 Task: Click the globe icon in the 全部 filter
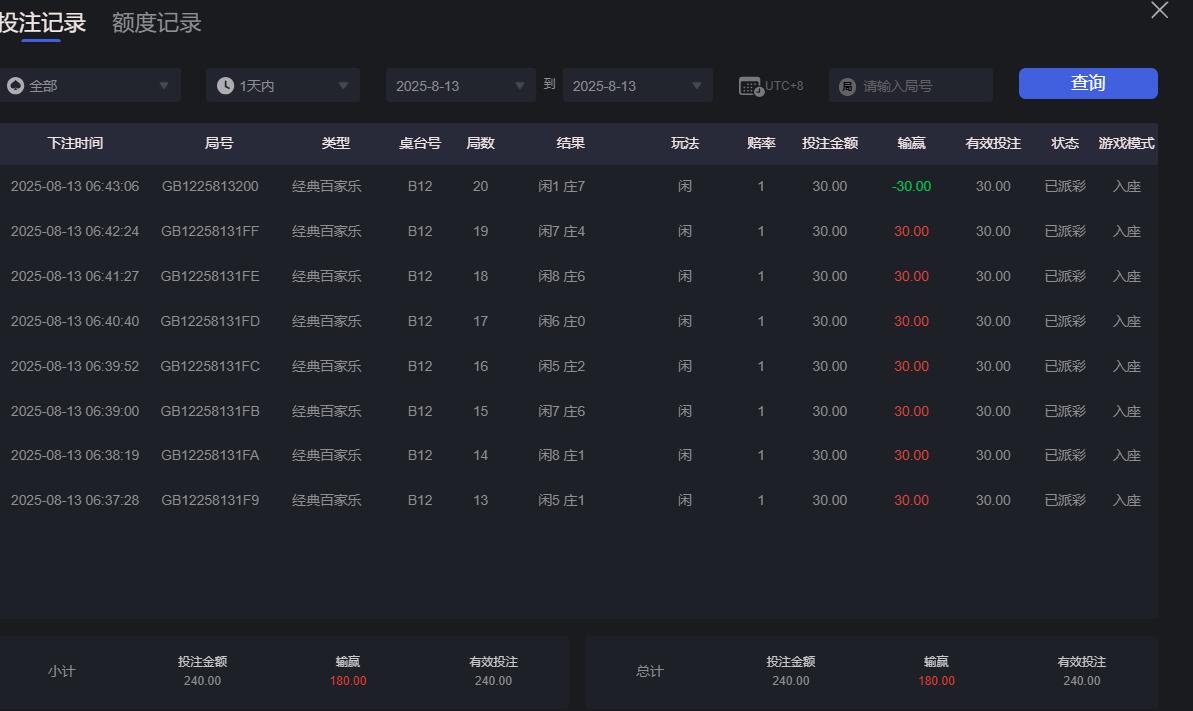pos(15,85)
